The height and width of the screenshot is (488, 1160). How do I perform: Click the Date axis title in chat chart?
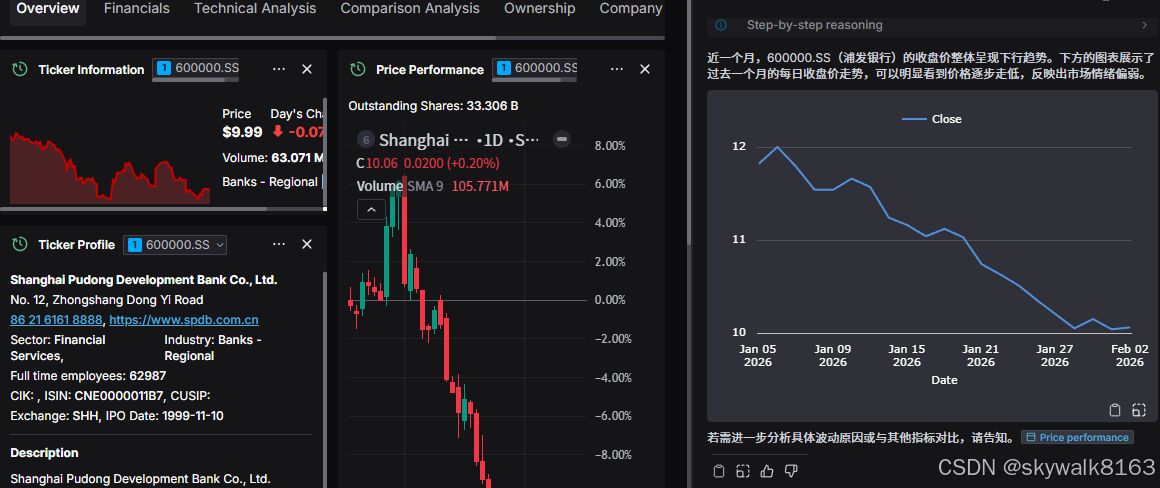point(944,380)
